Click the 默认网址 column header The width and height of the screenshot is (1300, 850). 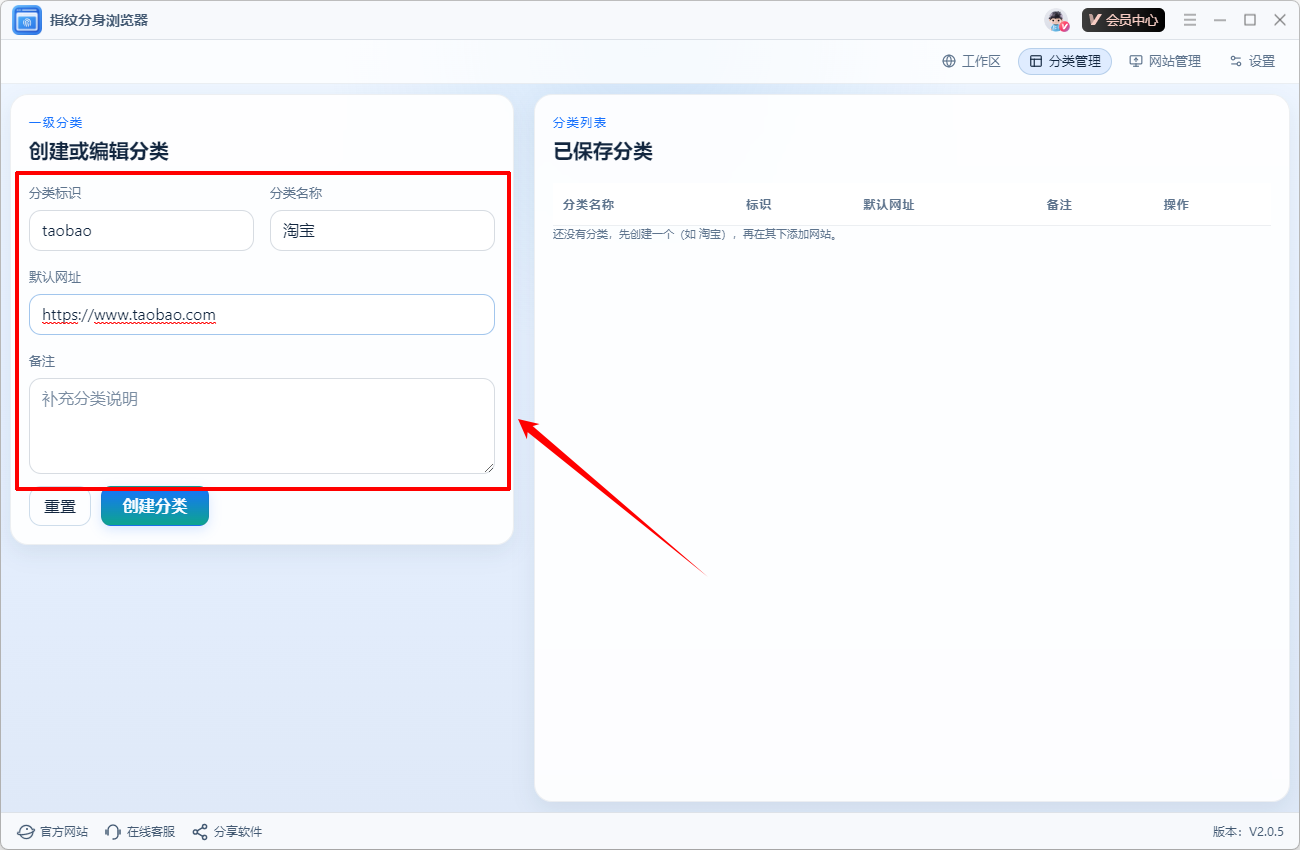point(889,205)
